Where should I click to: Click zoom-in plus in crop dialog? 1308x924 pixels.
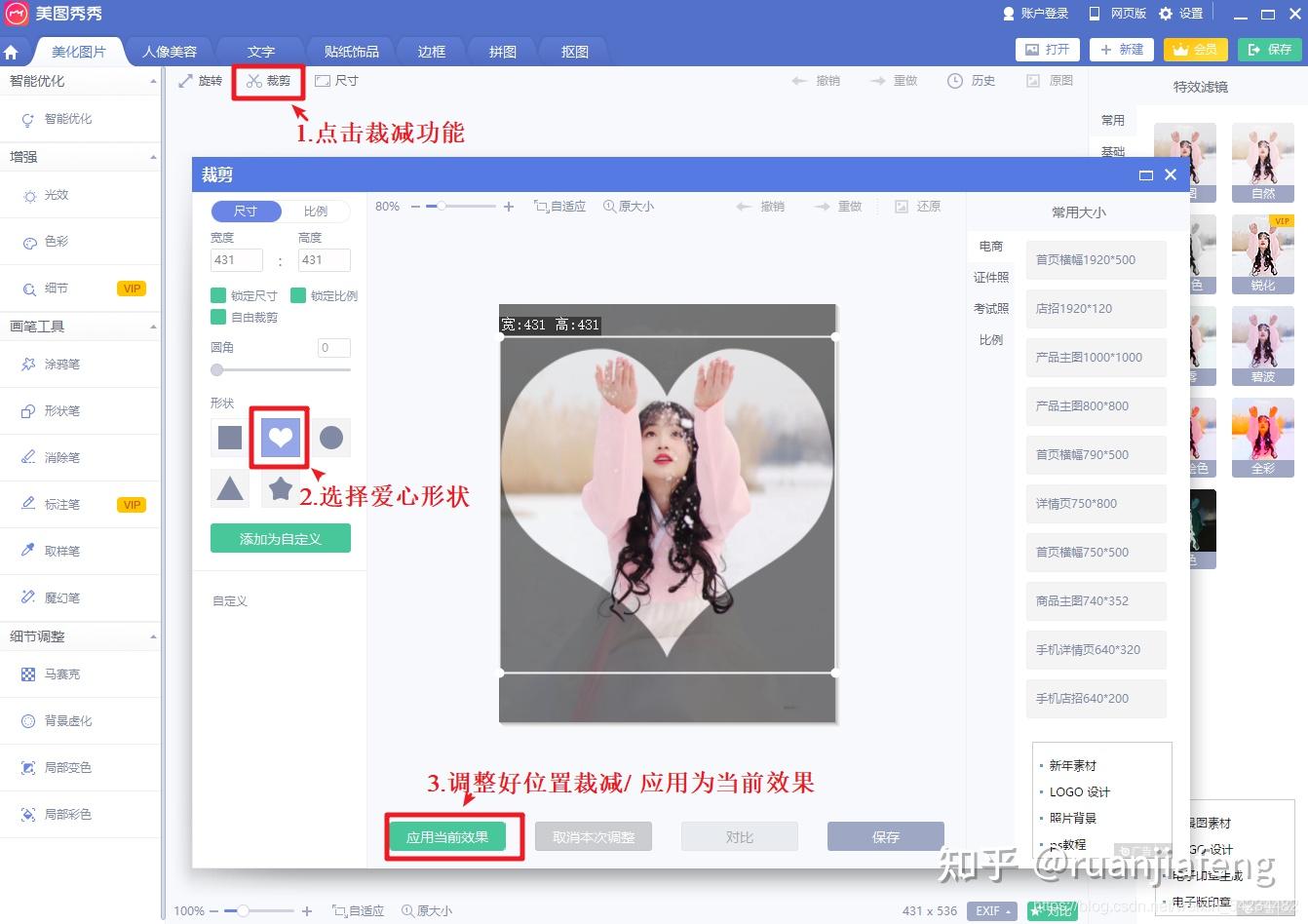click(508, 207)
